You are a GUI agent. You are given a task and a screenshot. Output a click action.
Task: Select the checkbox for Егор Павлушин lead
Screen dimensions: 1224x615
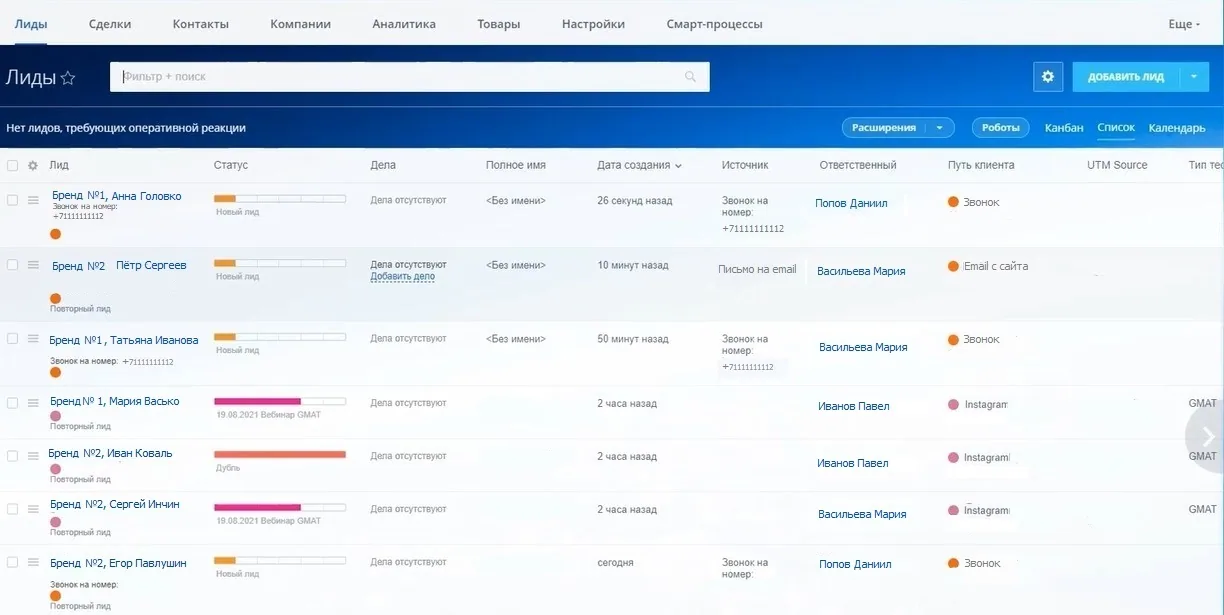(x=13, y=563)
